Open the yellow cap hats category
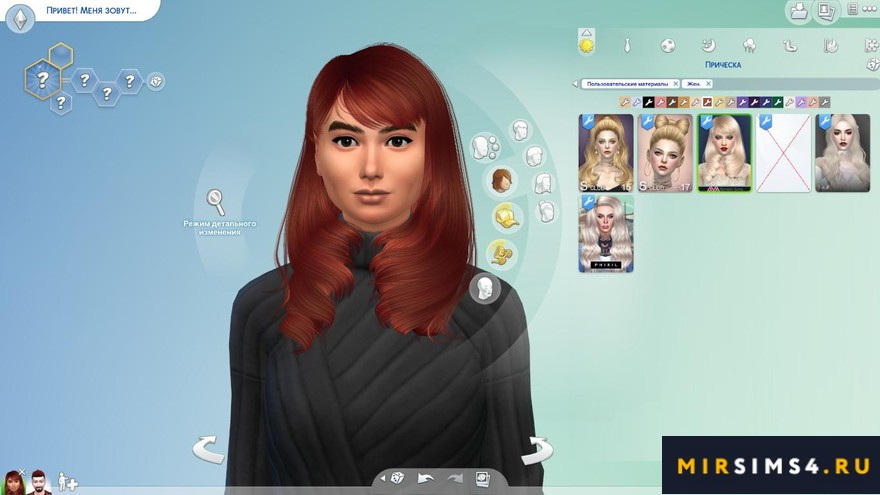 (507, 217)
